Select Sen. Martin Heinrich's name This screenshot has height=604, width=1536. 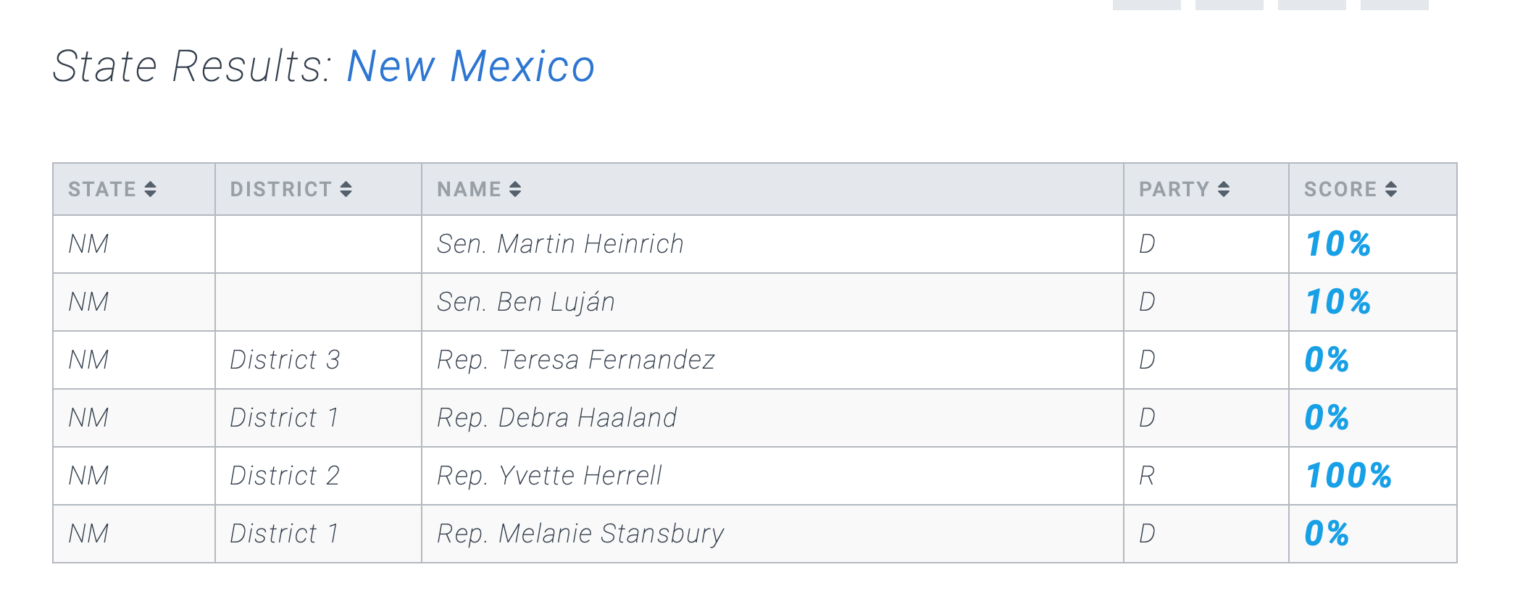click(x=560, y=244)
